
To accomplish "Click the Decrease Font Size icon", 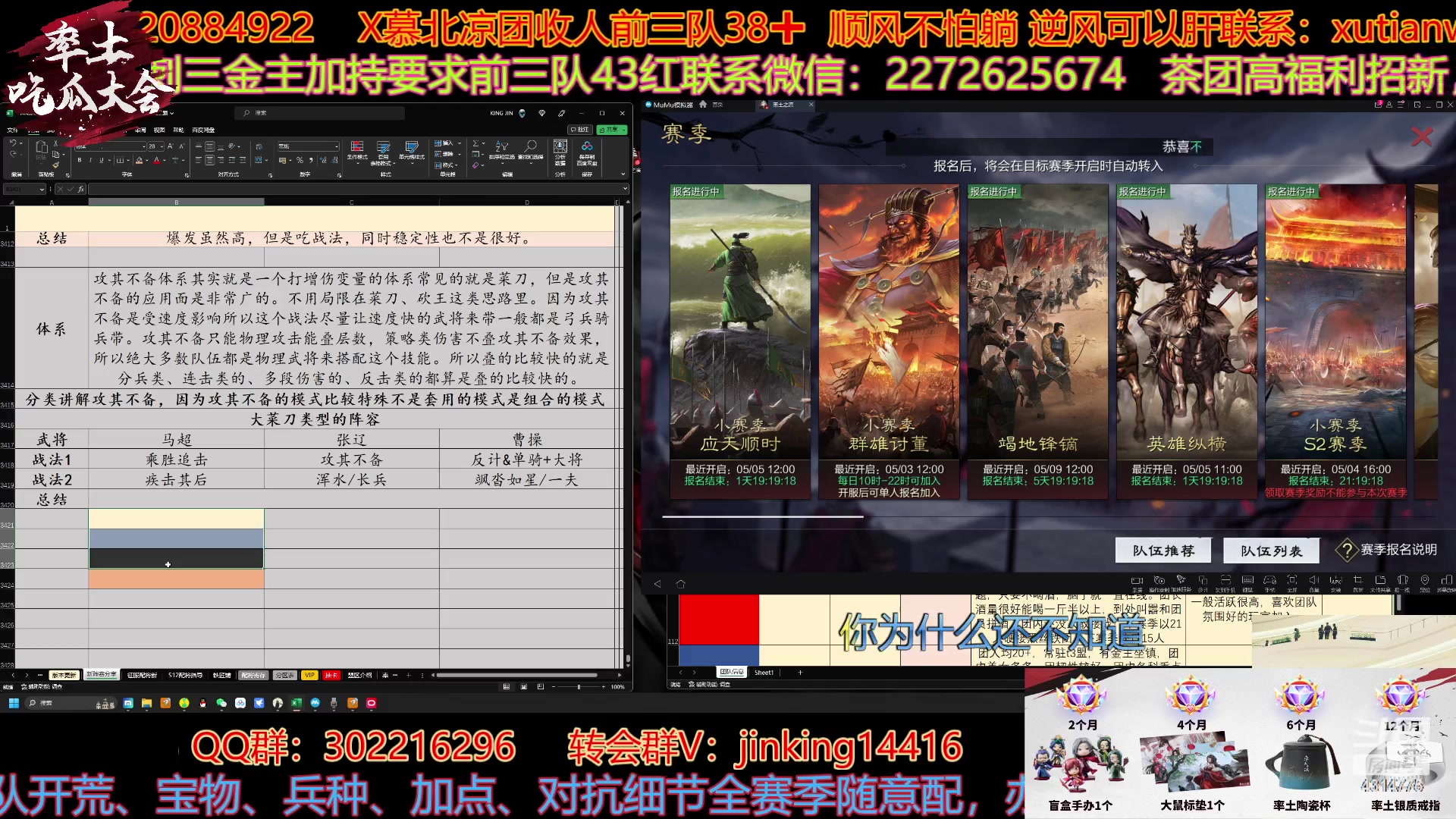I will [x=182, y=146].
